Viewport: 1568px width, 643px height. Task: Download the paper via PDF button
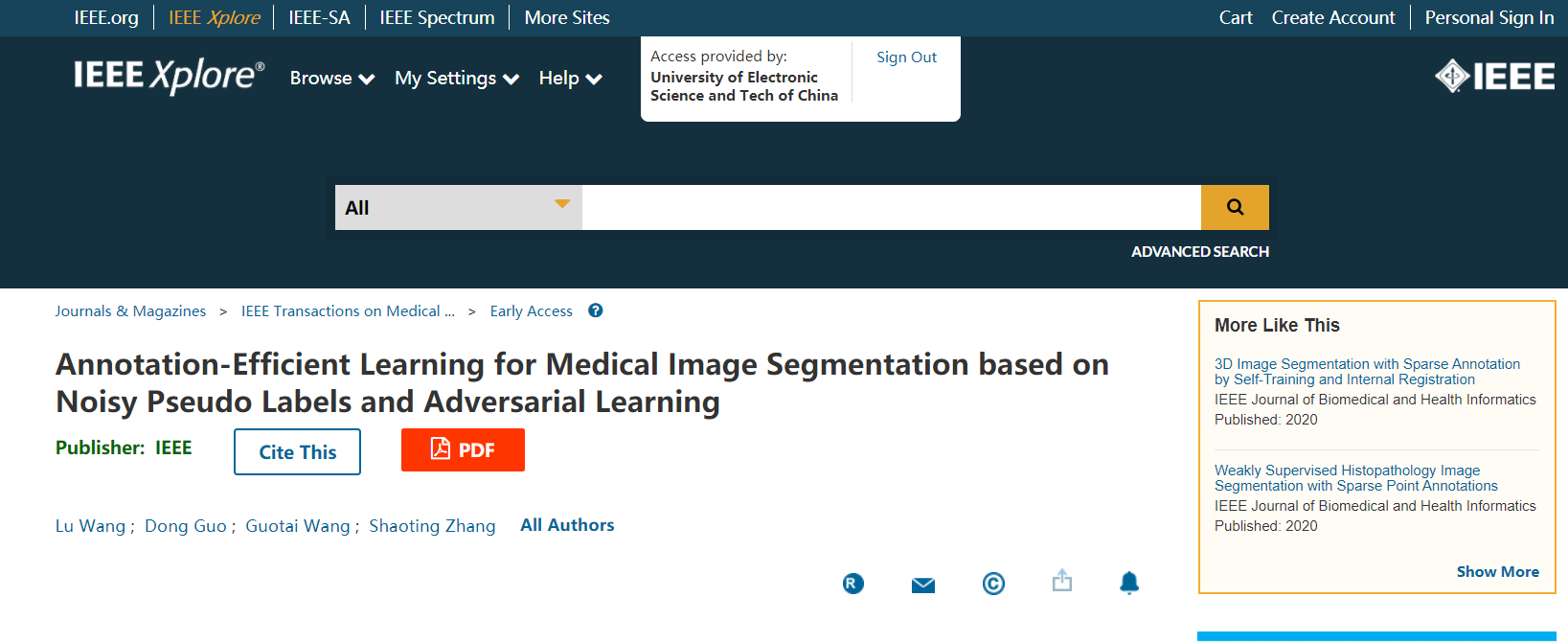(x=463, y=450)
